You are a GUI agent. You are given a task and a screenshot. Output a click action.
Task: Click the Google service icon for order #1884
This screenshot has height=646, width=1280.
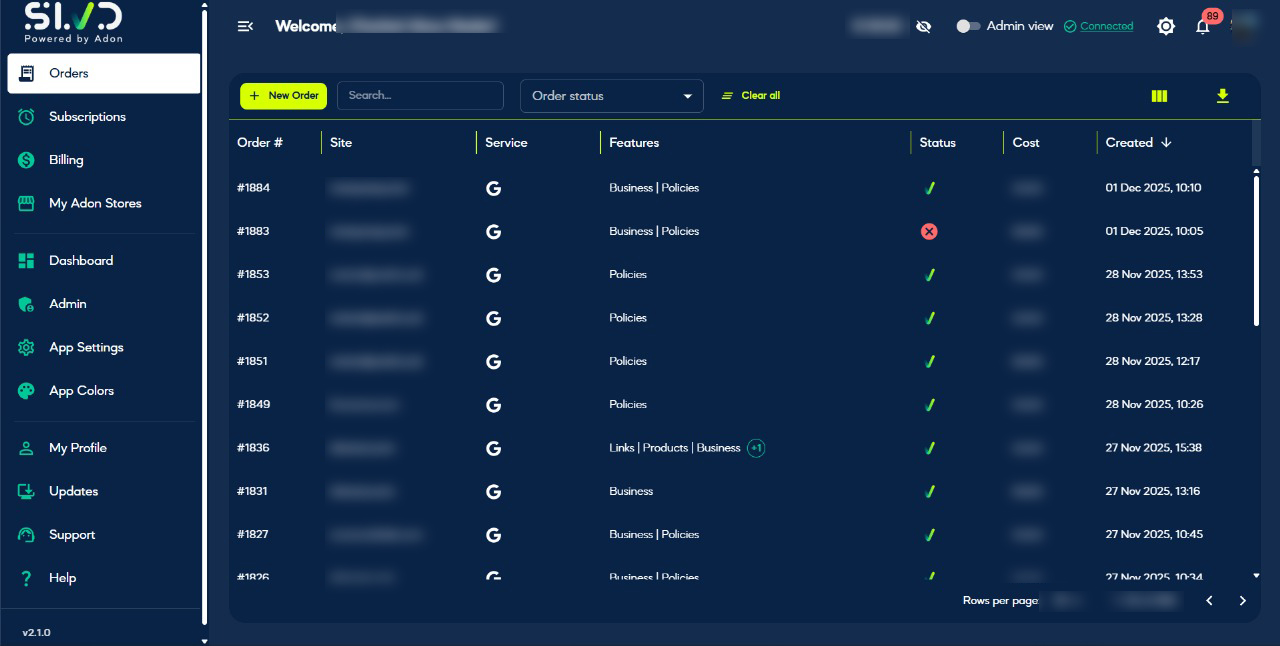pos(493,188)
